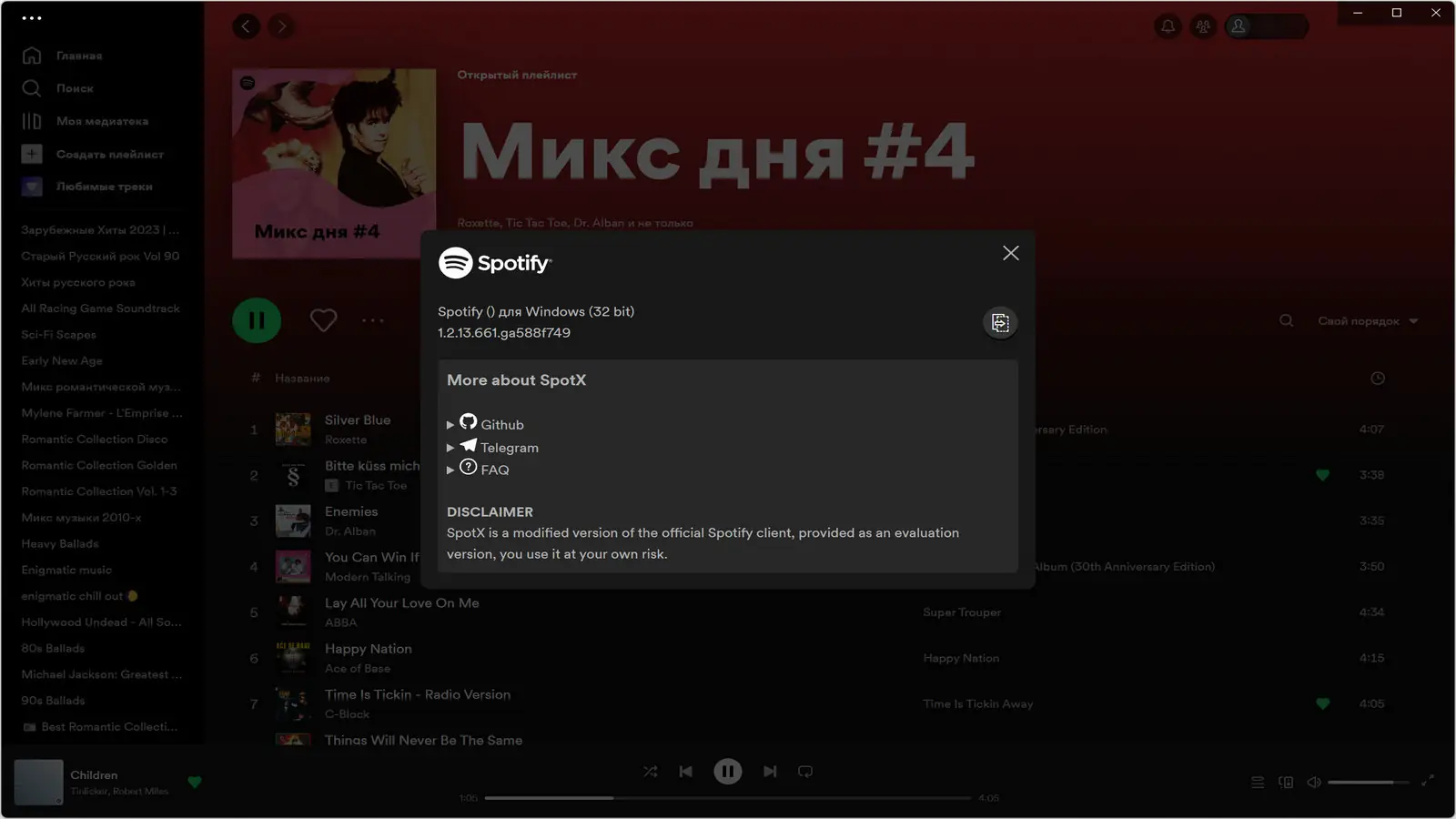Open Enigmatic music playlist
1456x819 pixels.
[x=66, y=571]
